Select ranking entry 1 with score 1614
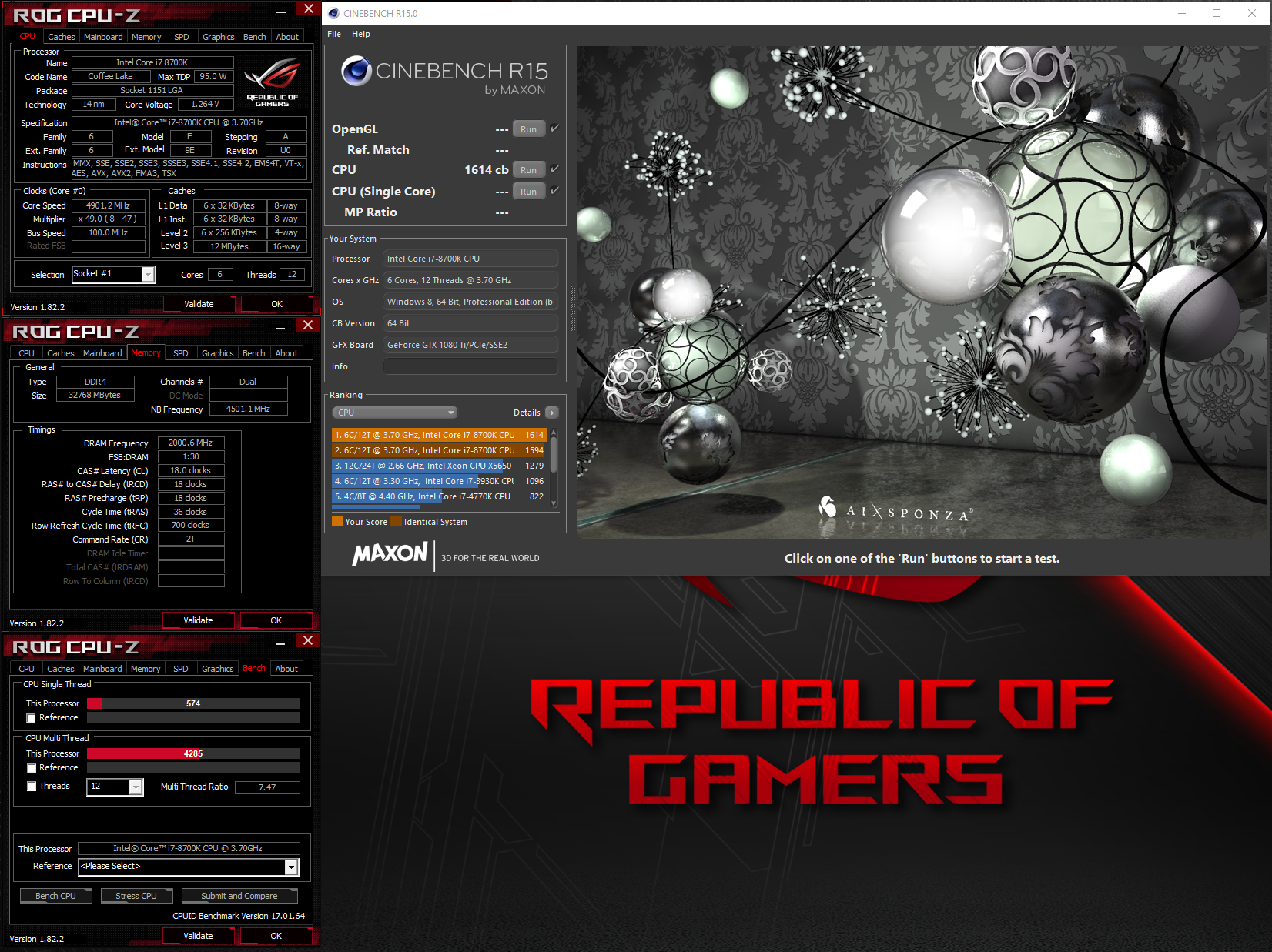Viewport: 1272px width, 952px height. point(439,435)
